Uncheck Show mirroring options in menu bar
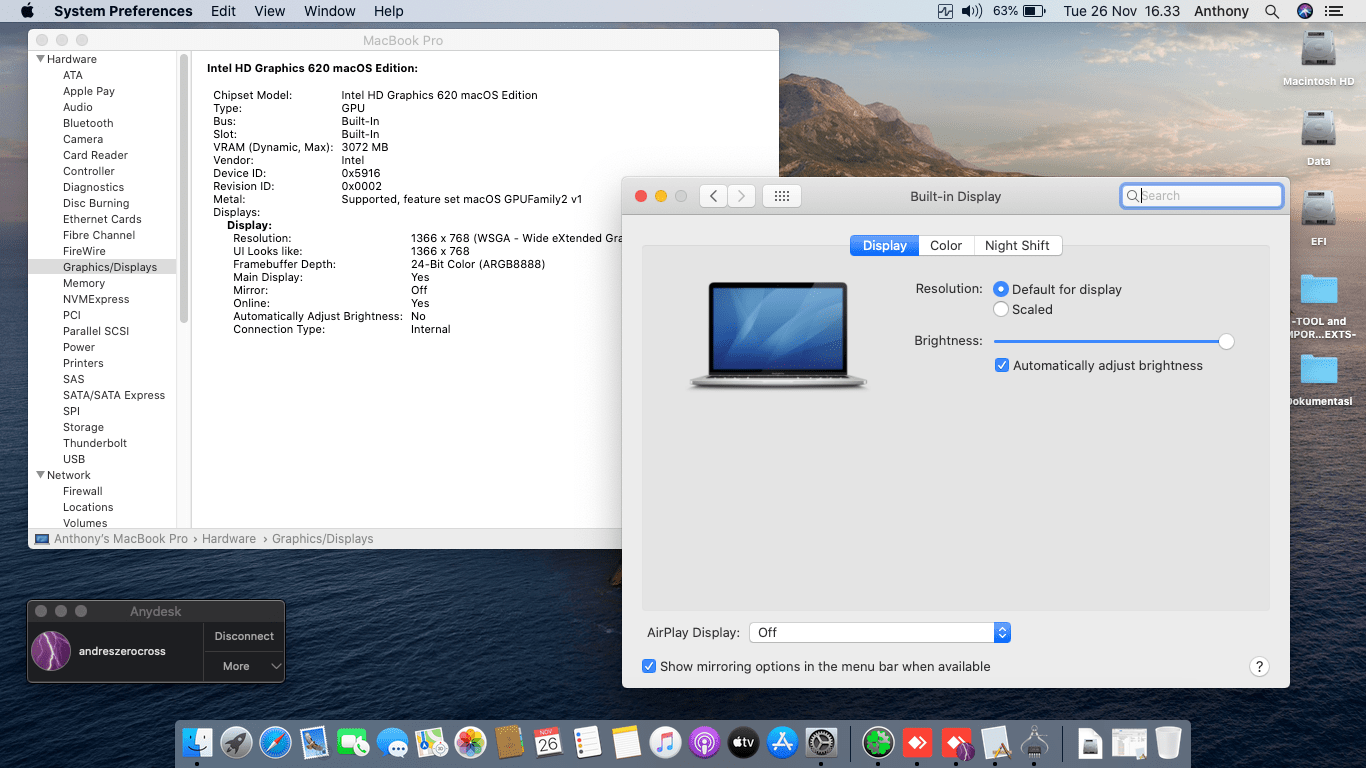 (x=649, y=667)
